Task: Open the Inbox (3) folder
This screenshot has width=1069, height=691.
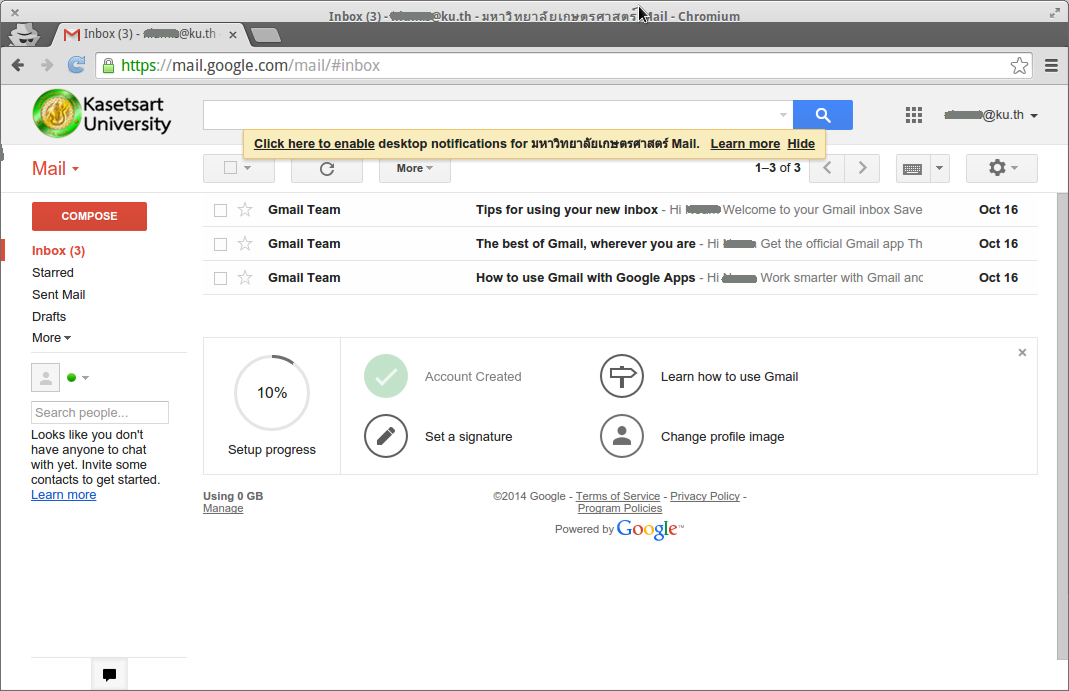Action: 59,251
